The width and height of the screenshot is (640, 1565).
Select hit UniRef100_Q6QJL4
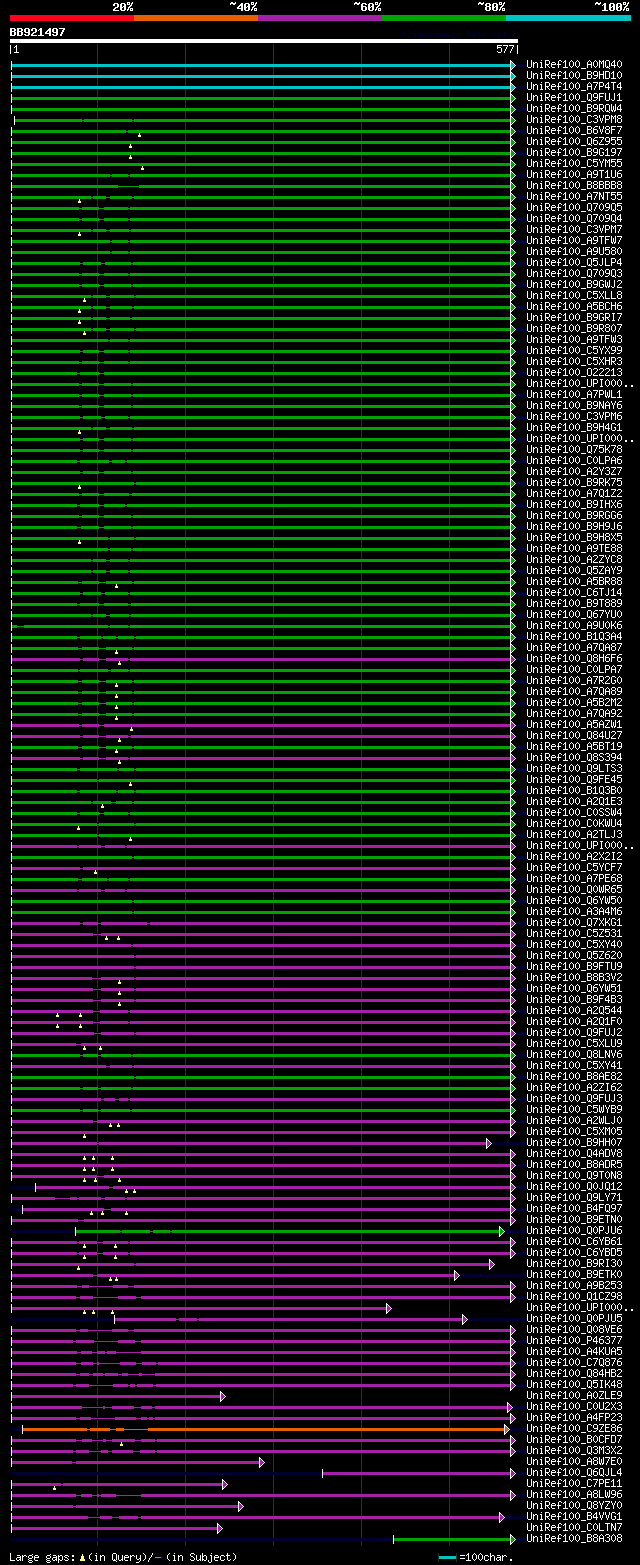[574, 1473]
